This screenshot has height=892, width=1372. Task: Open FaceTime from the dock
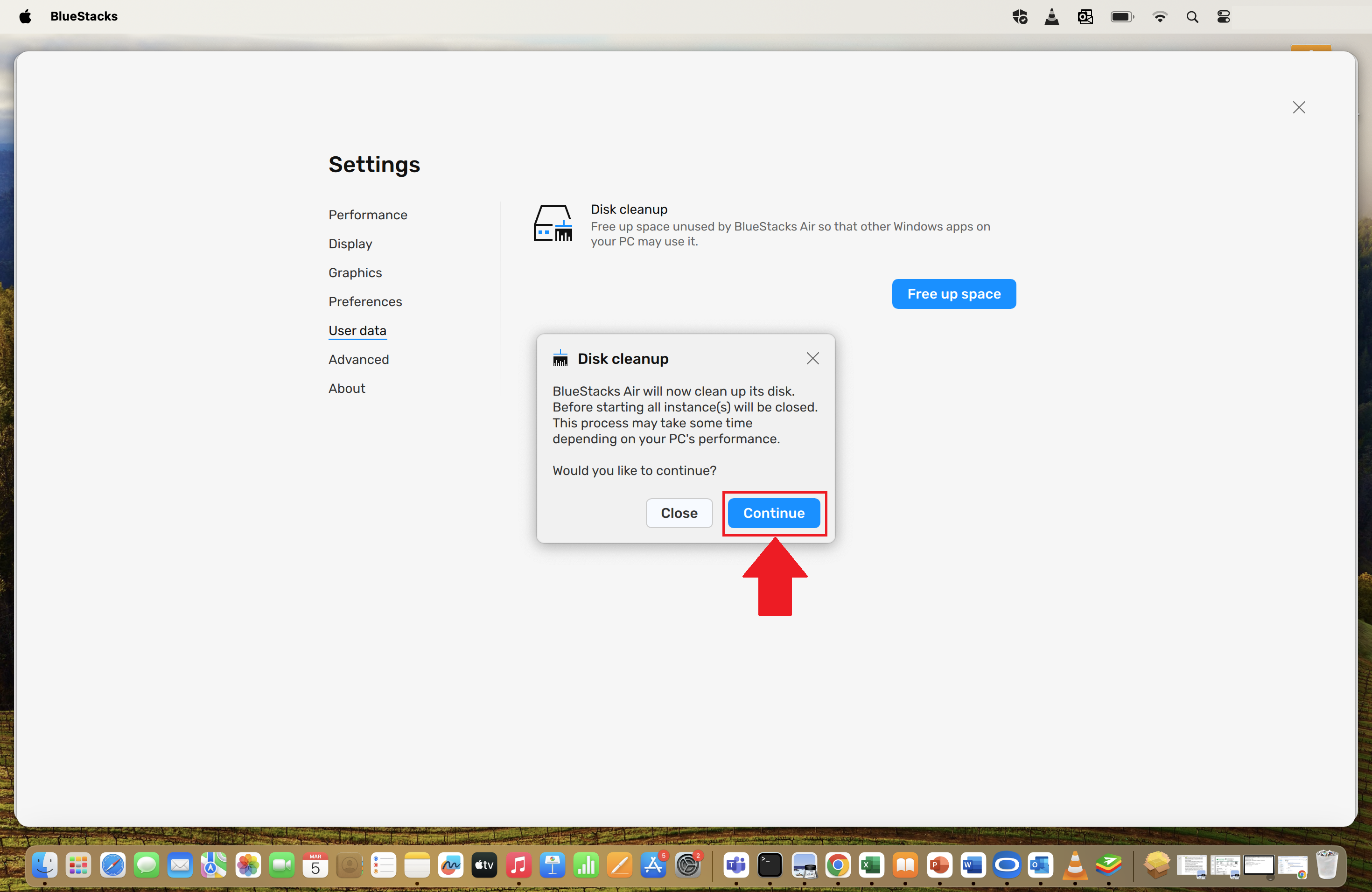pos(282,865)
